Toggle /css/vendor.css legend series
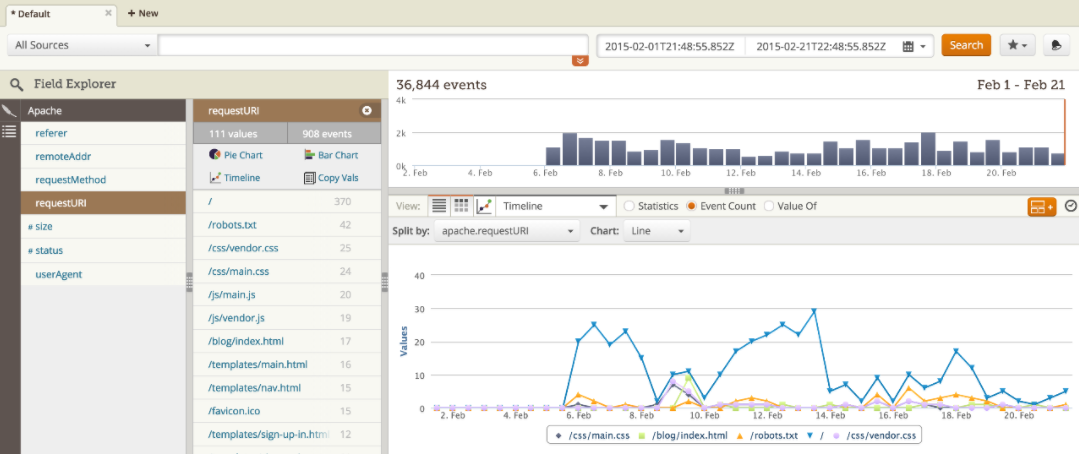Image resolution: width=1079 pixels, height=454 pixels. click(874, 435)
